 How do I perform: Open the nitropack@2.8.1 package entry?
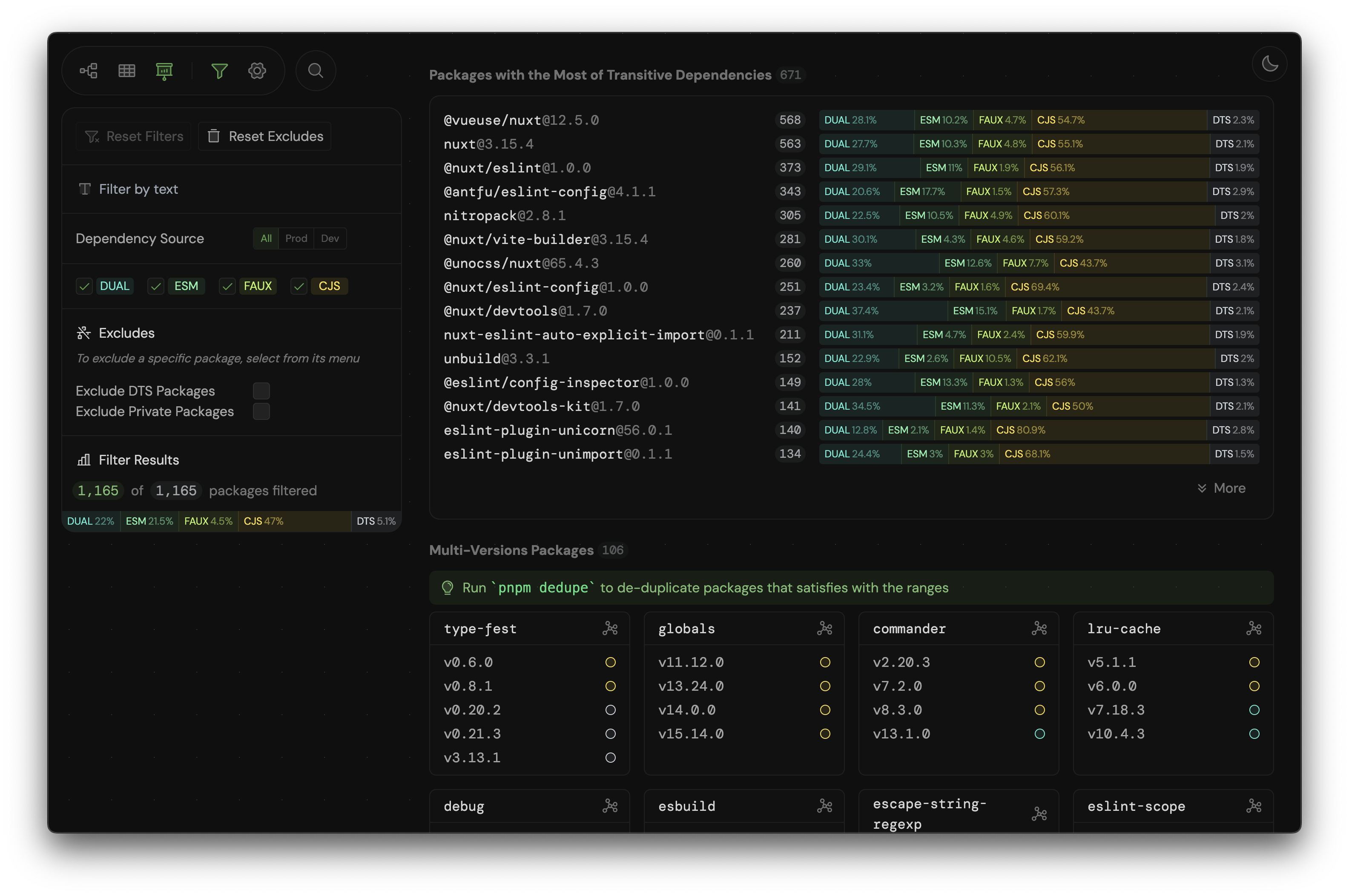[x=505, y=215]
